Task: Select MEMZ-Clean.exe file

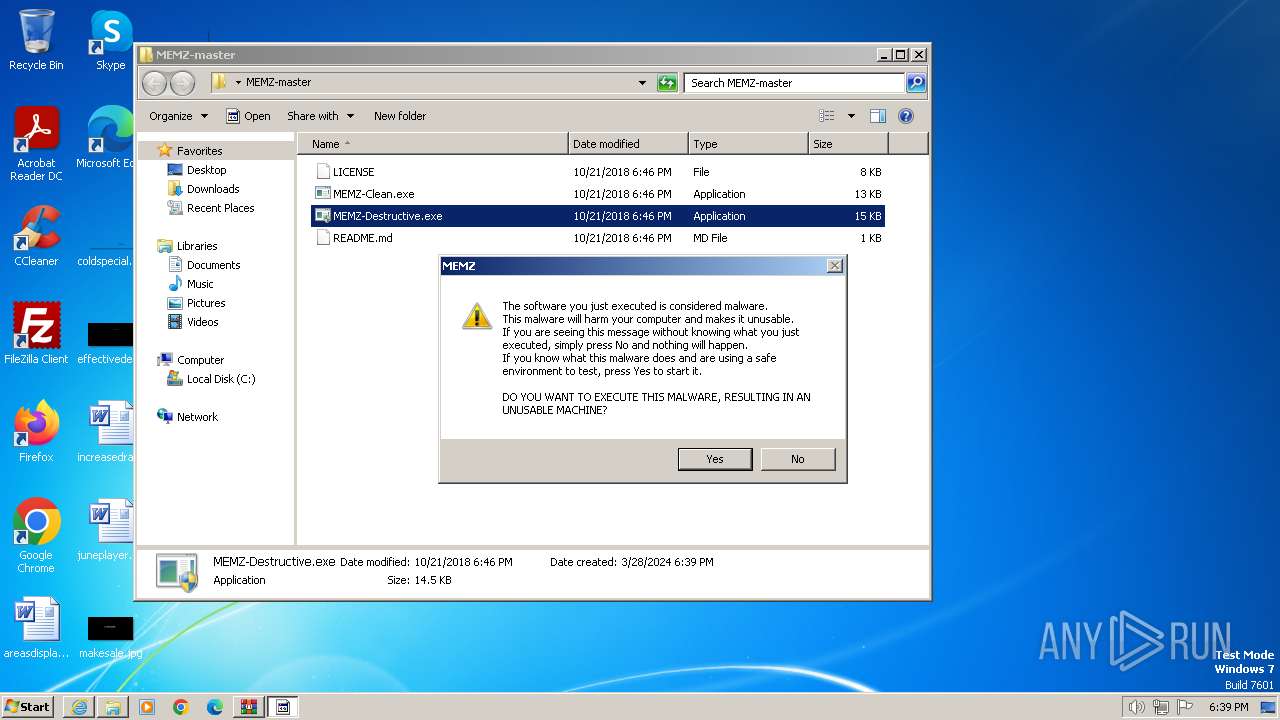Action: [598, 194]
